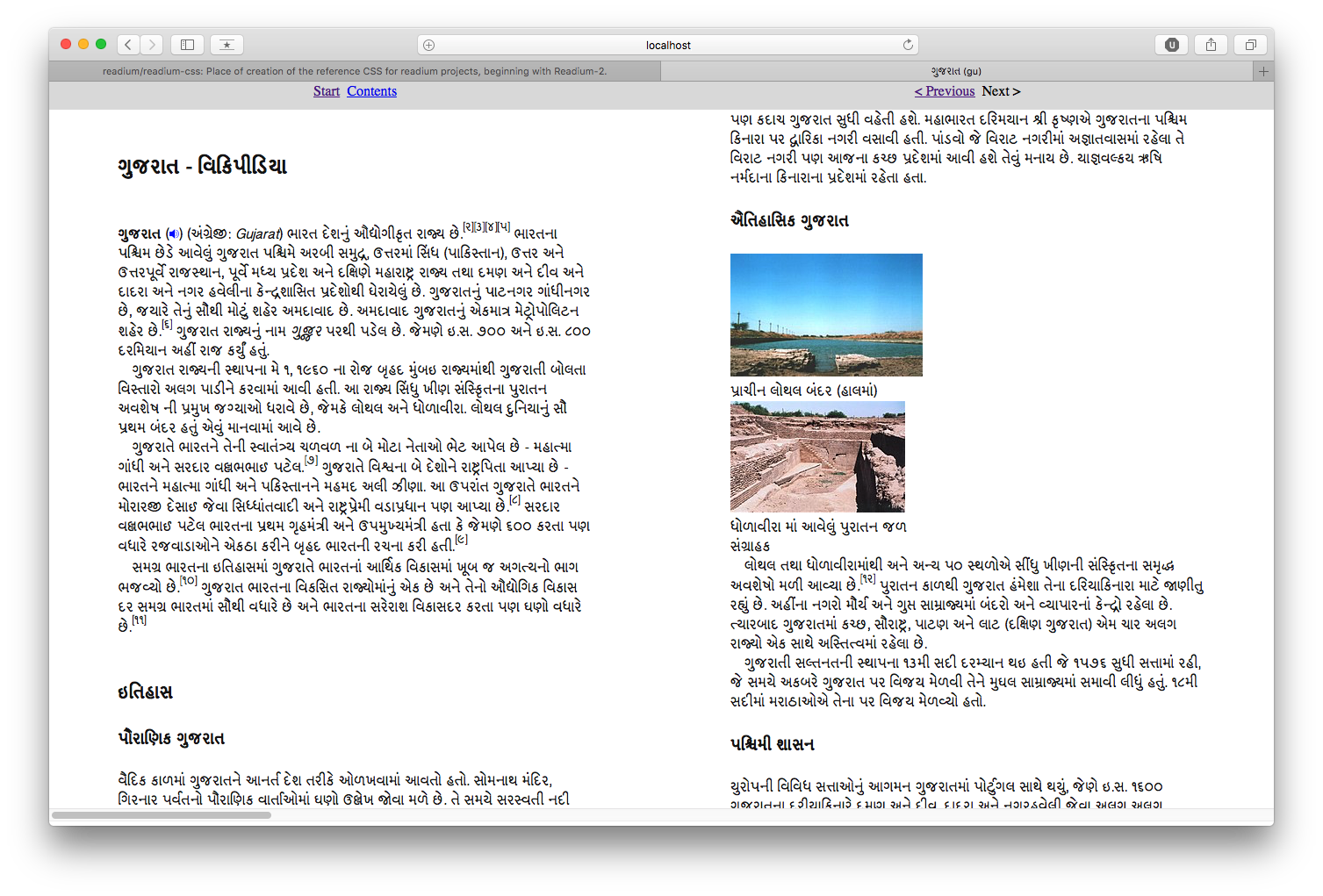Open the Start link
Image resolution: width=1323 pixels, height=896 pixels.
pyautogui.click(x=326, y=91)
